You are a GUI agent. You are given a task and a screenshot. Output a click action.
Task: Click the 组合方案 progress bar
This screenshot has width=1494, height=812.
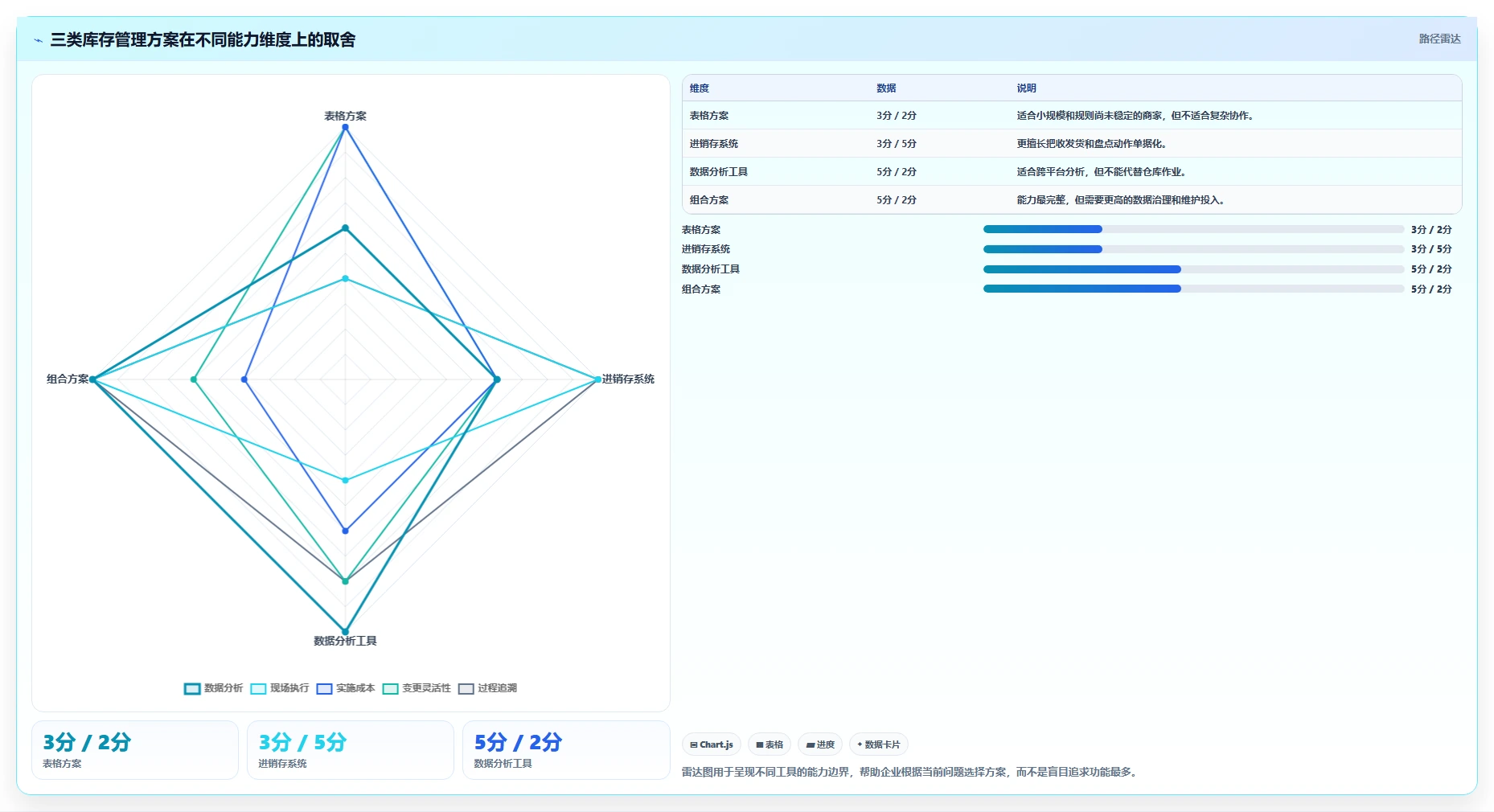pos(1193,289)
